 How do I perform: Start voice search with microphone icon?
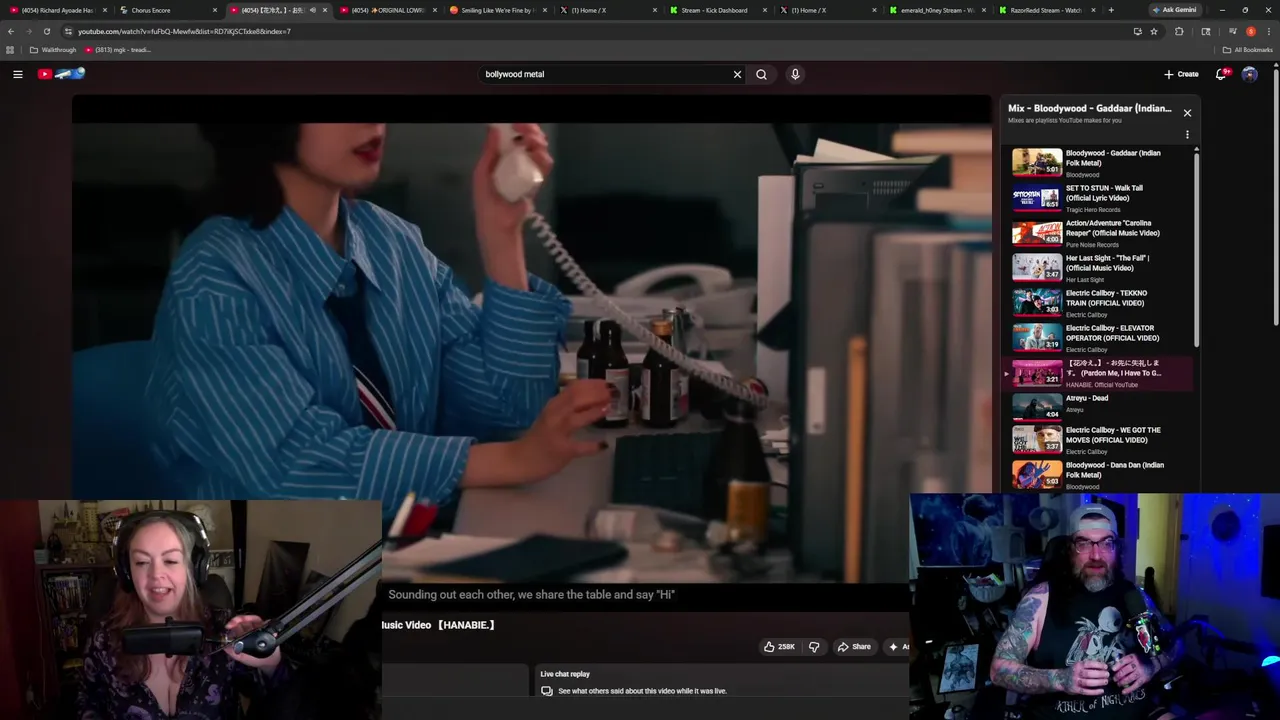795,74
